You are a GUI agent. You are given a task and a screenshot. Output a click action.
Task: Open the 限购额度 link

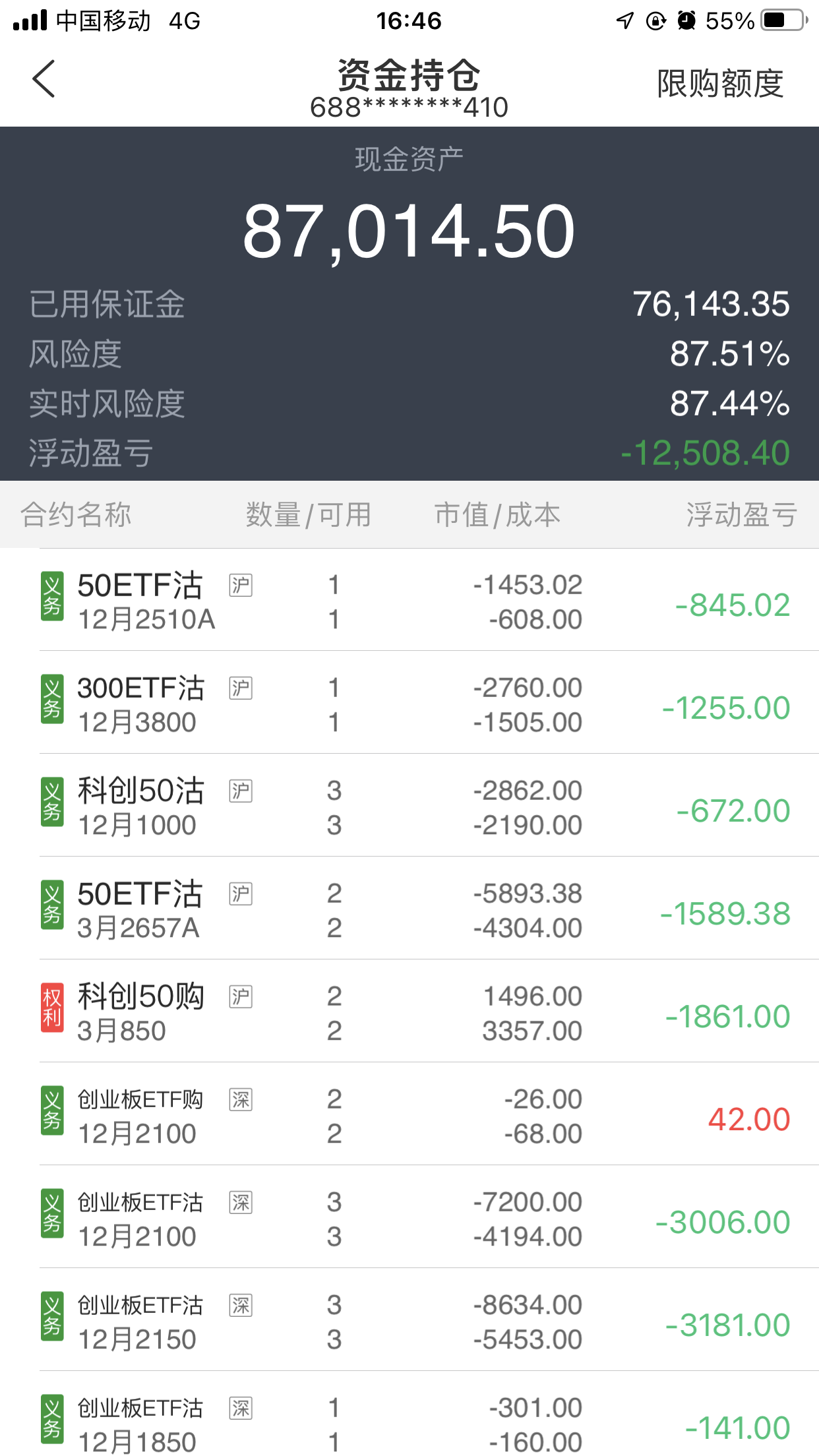(719, 84)
